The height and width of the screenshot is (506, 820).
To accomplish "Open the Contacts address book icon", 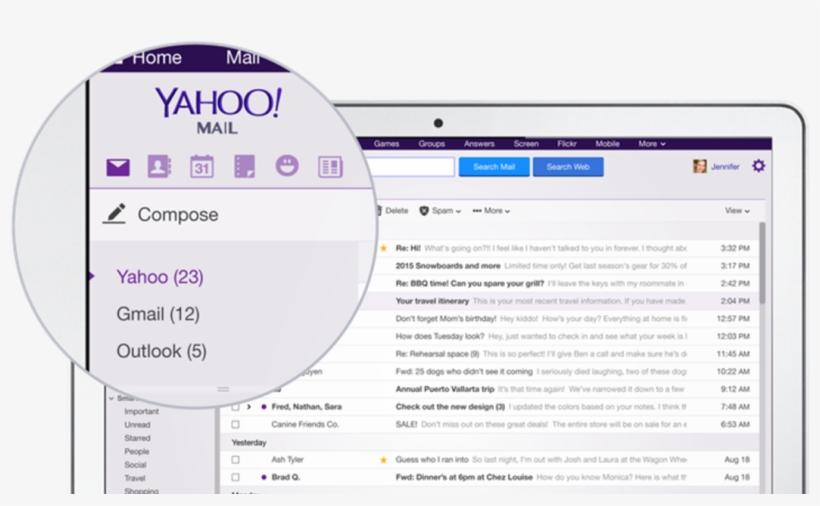I will [159, 167].
